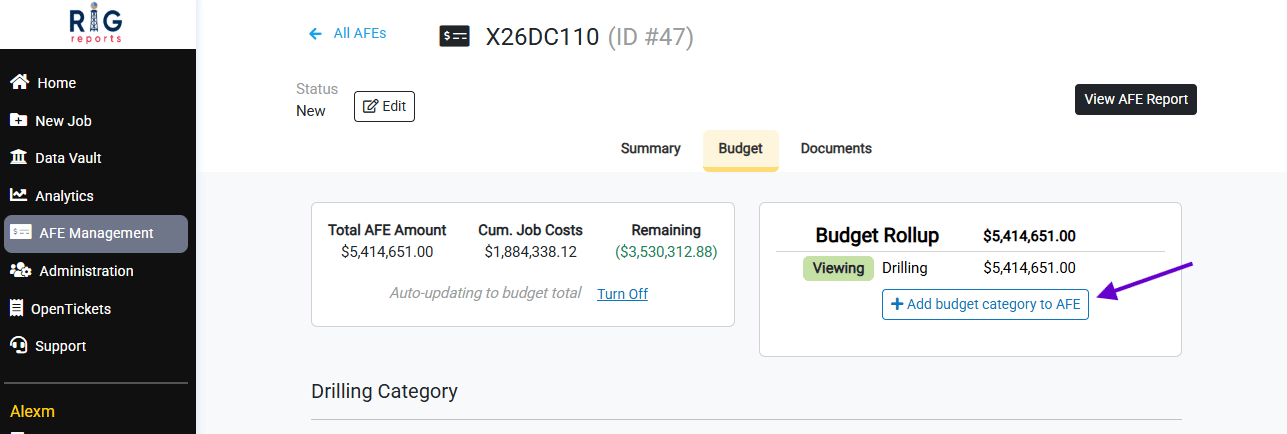Click the AFE Management money icon
Viewport: 1287px width, 434px height.
[x=21, y=233]
